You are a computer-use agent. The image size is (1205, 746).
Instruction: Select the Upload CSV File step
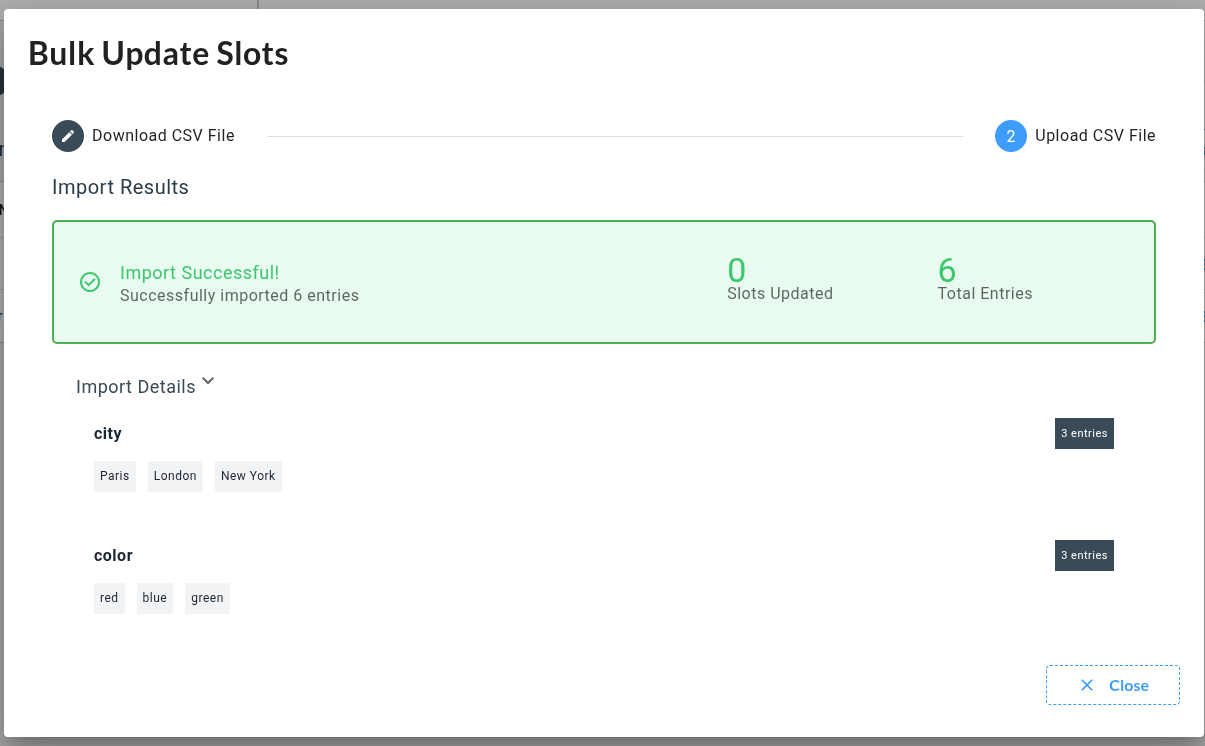click(1094, 136)
